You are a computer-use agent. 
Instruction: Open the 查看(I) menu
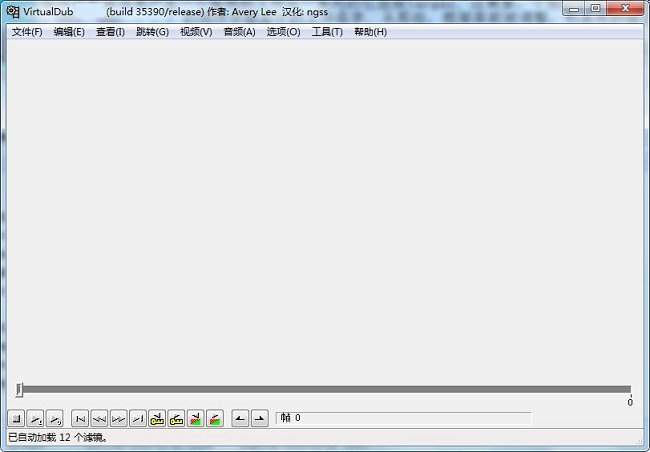(x=110, y=32)
